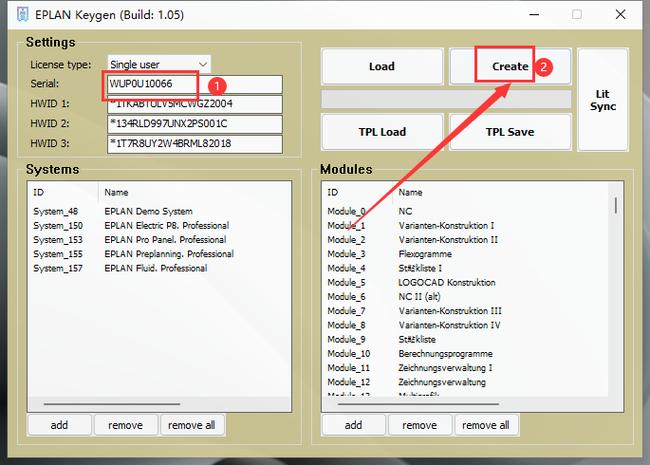Image resolution: width=650 pixels, height=465 pixels.
Task: Click the Lit Sync button
Action: pos(603,100)
